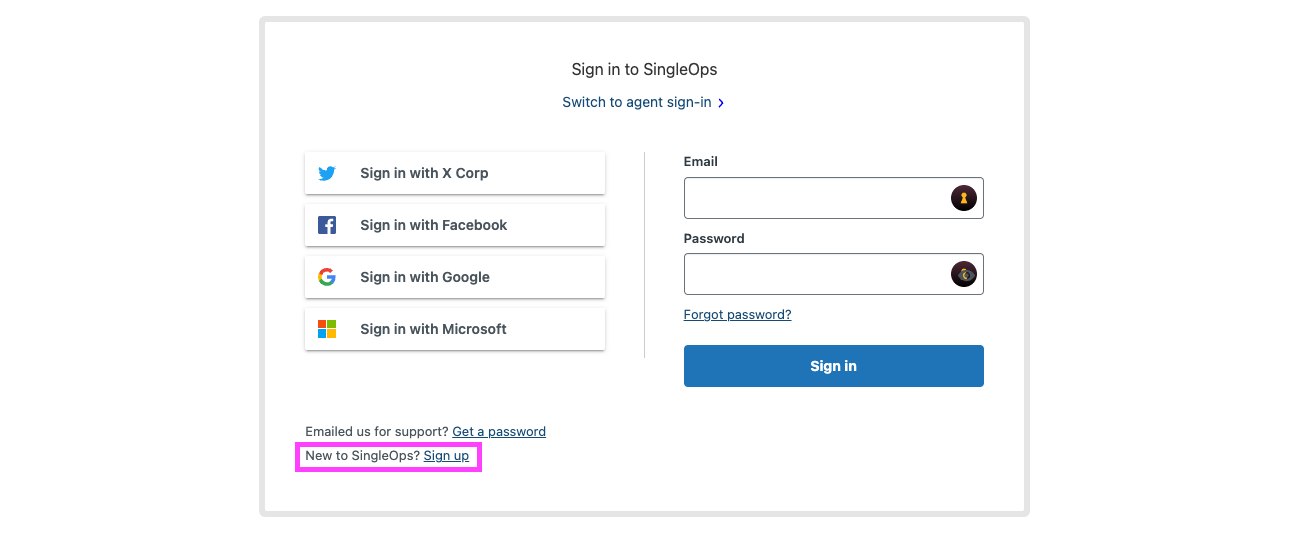
Task: Open password manager icon in Email field
Action: pyautogui.click(x=963, y=198)
